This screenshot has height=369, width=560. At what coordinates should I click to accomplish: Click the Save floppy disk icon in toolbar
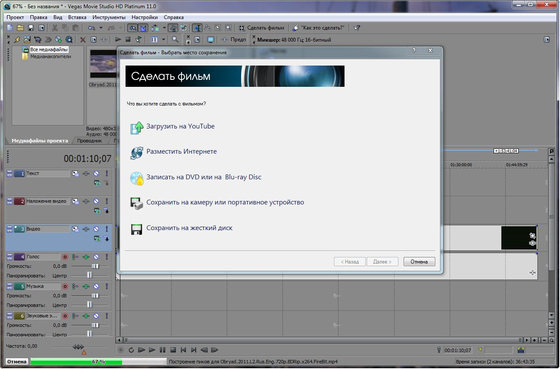point(31,28)
